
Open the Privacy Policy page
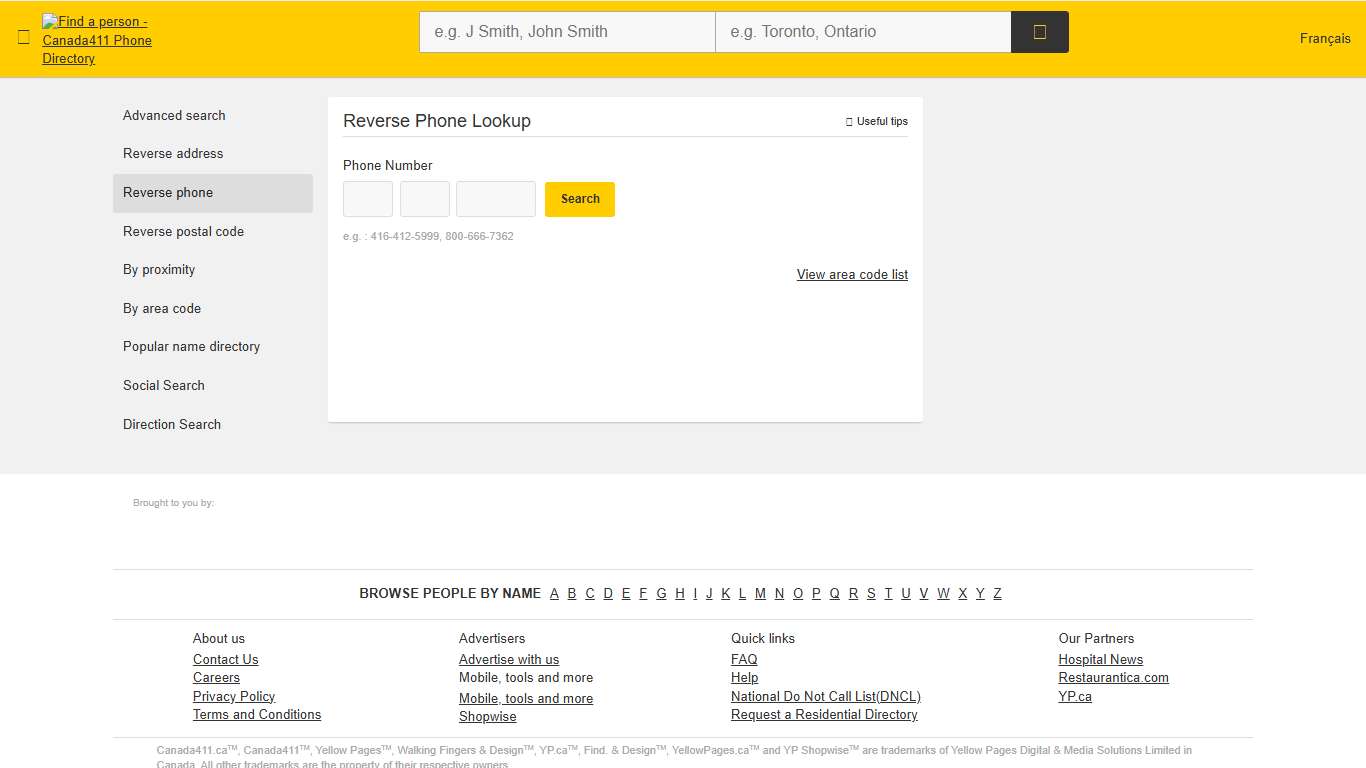[x=234, y=696]
